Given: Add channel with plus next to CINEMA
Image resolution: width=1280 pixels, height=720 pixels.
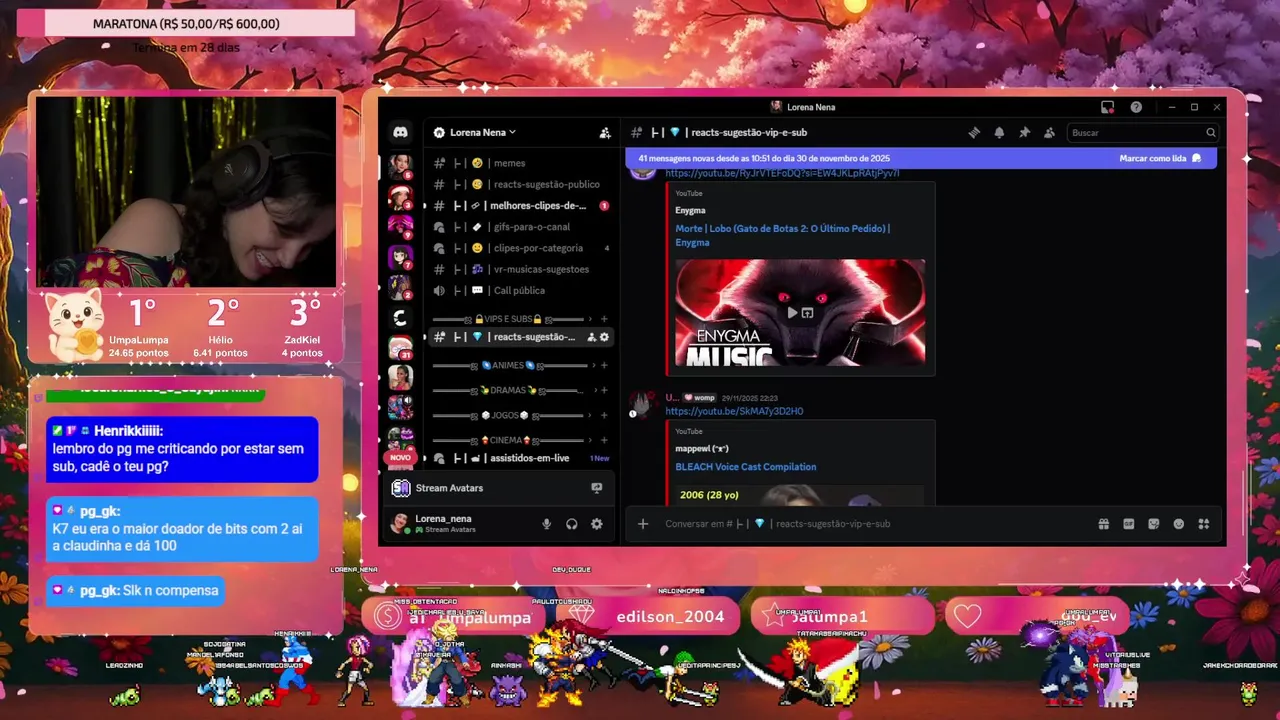Looking at the screenshot, I should (x=603, y=440).
